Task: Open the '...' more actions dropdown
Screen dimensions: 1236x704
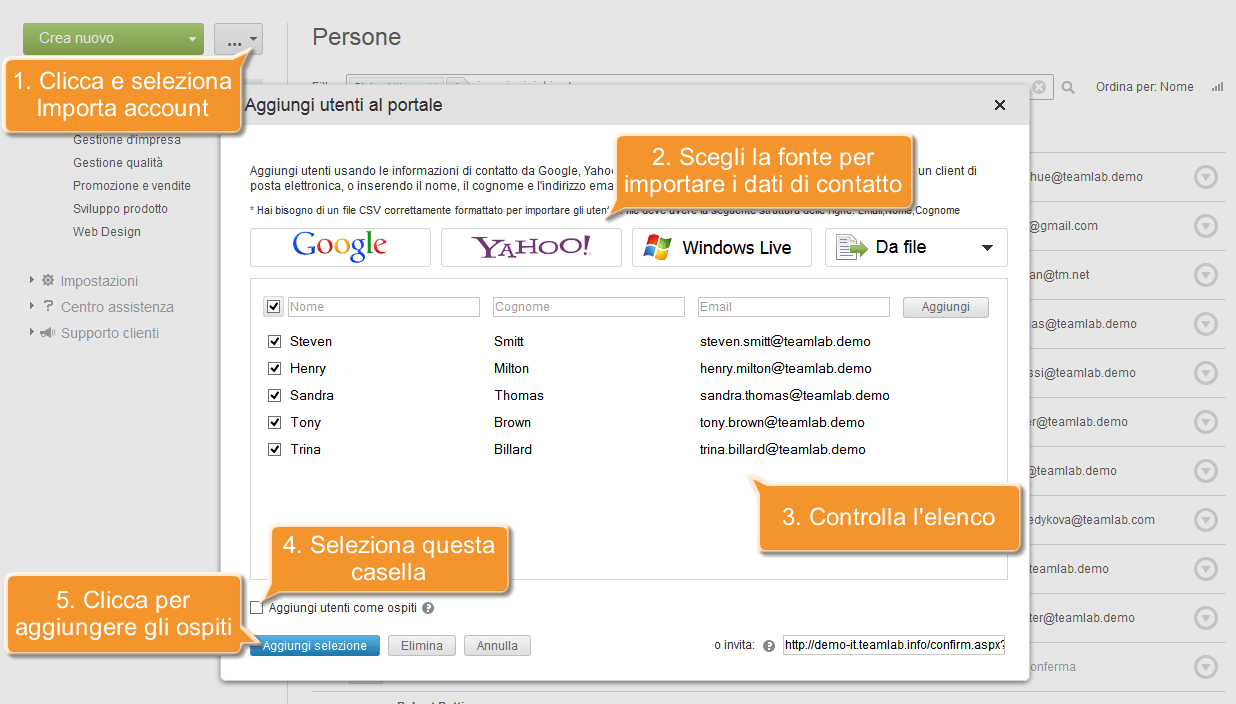Action: pyautogui.click(x=238, y=39)
